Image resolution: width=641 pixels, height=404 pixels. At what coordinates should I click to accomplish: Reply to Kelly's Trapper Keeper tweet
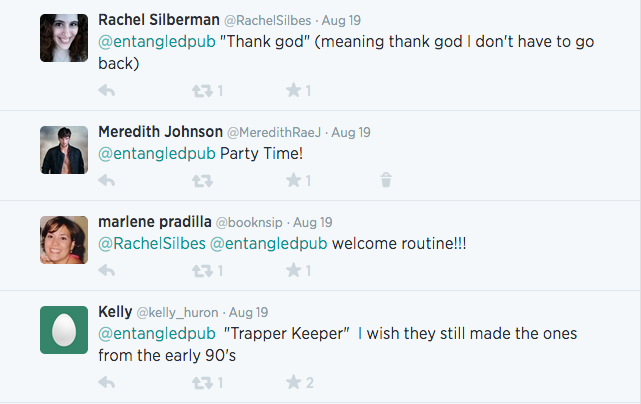point(107,382)
